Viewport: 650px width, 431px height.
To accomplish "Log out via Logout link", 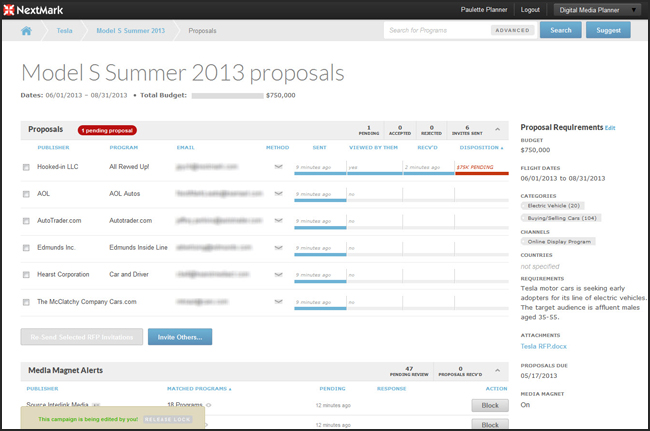I will click(x=530, y=10).
